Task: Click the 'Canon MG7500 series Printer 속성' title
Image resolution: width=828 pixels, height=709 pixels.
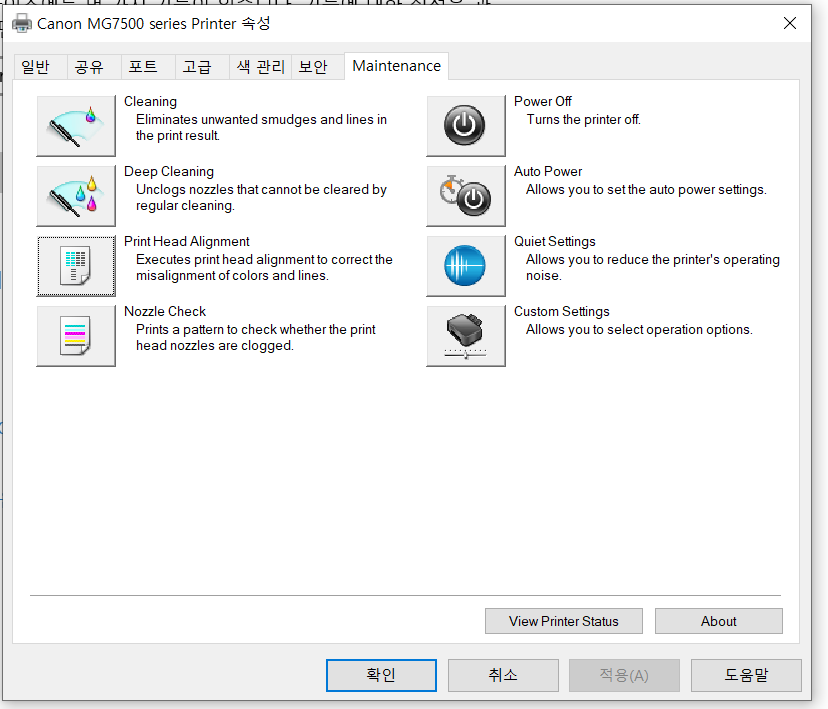Action: [x=154, y=24]
